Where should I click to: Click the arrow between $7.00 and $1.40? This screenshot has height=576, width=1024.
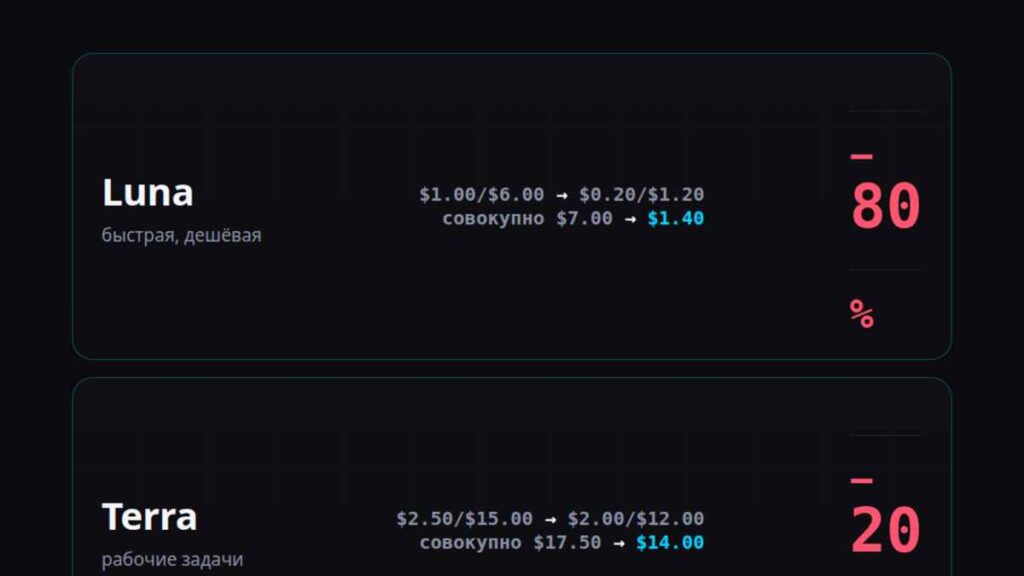[630, 219]
